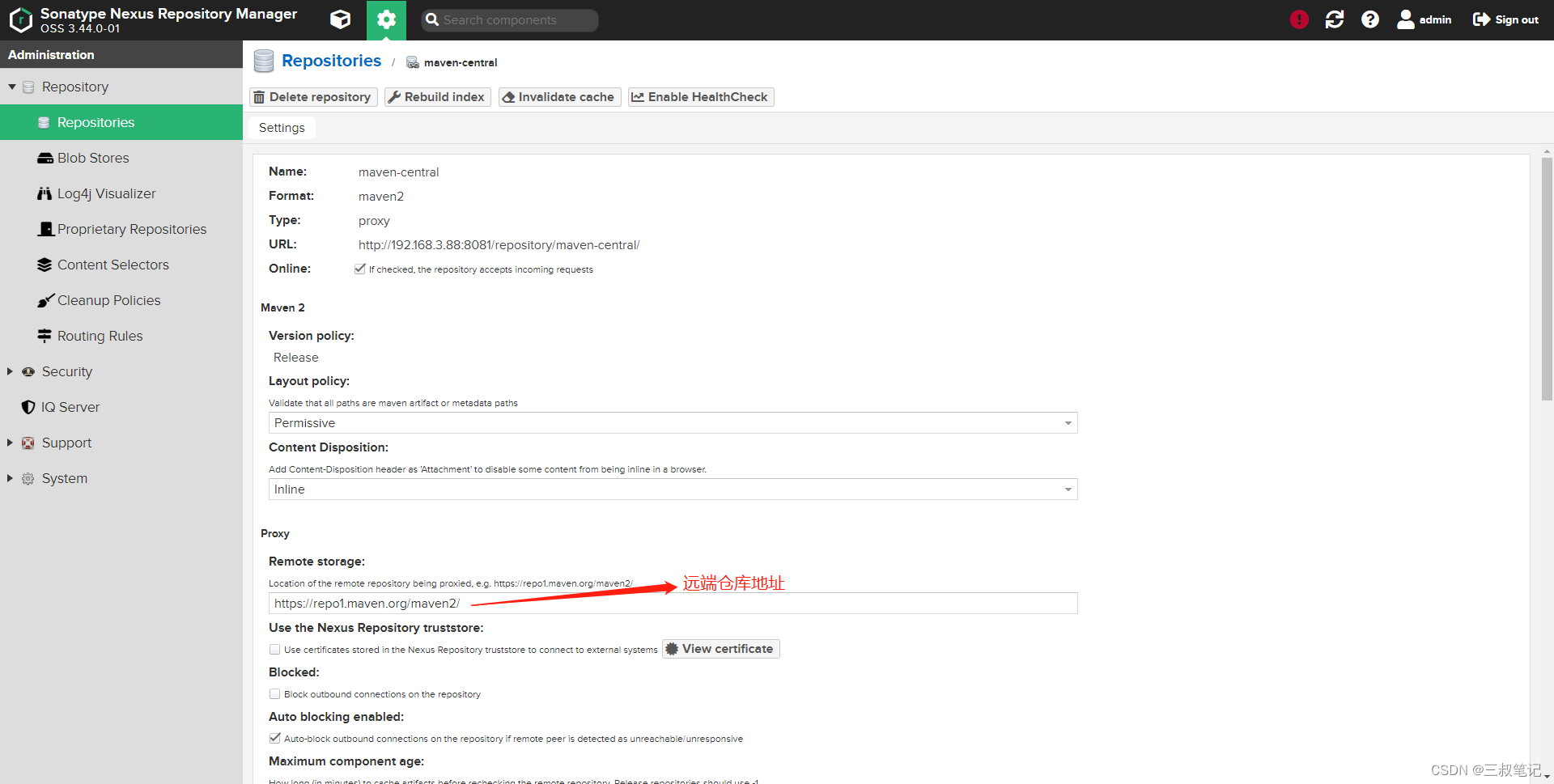Image resolution: width=1554 pixels, height=784 pixels.
Task: Click the vertical scrollbar of settings panel
Action: (1547, 279)
